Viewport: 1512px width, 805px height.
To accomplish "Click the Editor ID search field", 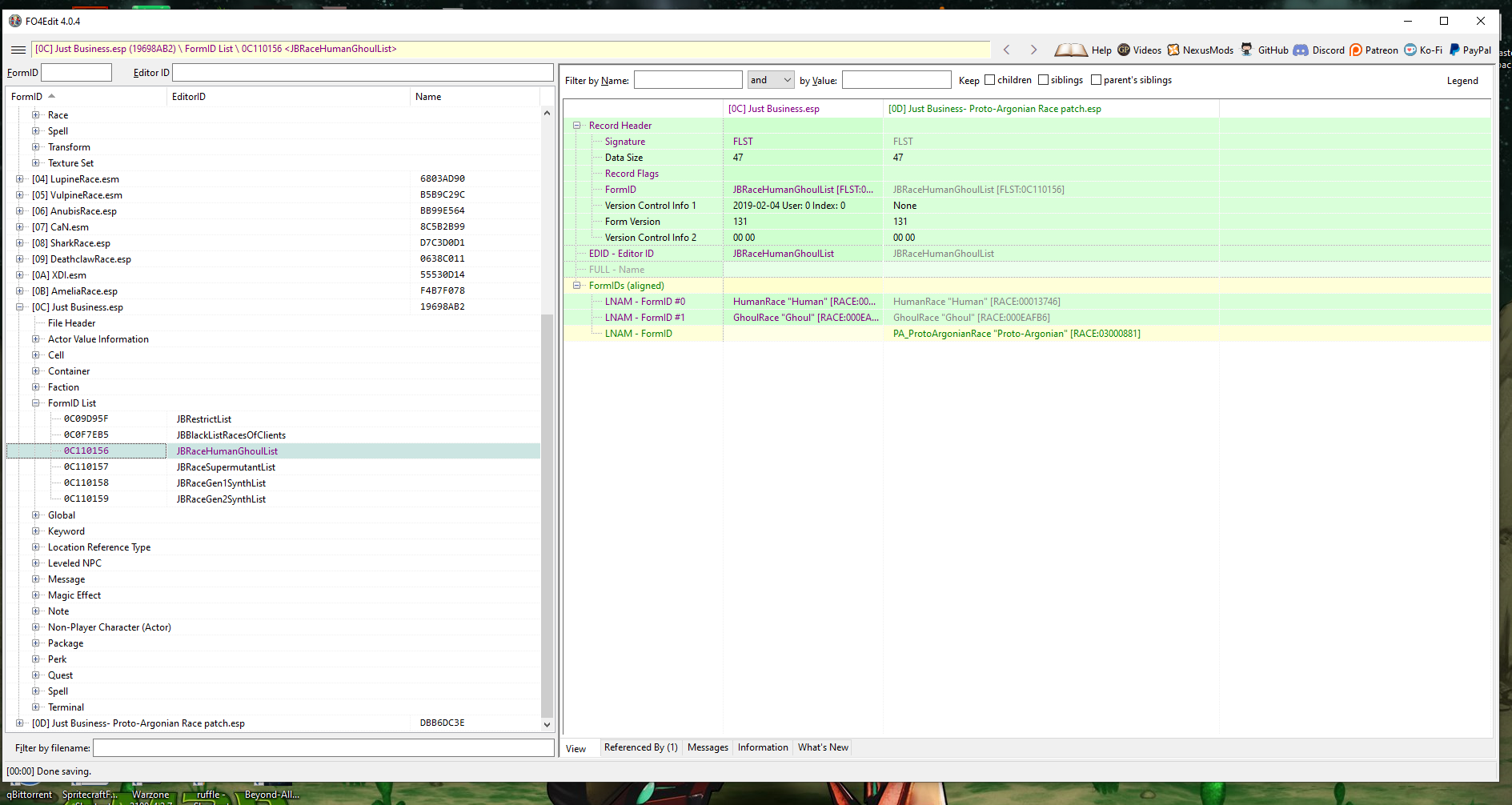I will click(363, 73).
